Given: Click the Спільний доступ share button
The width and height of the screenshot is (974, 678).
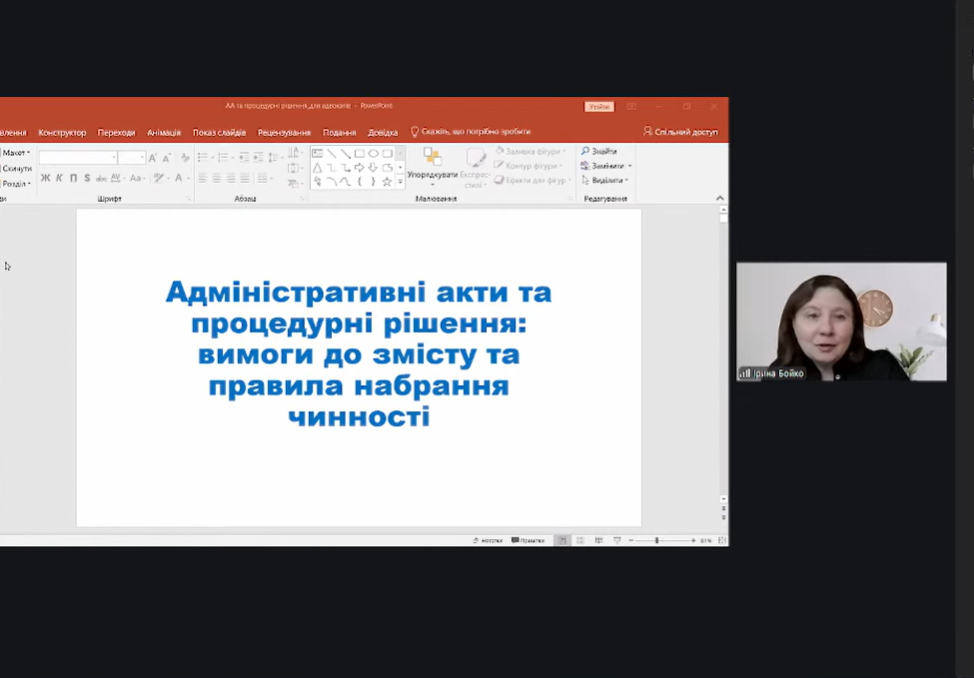Looking at the screenshot, I should (x=680, y=132).
